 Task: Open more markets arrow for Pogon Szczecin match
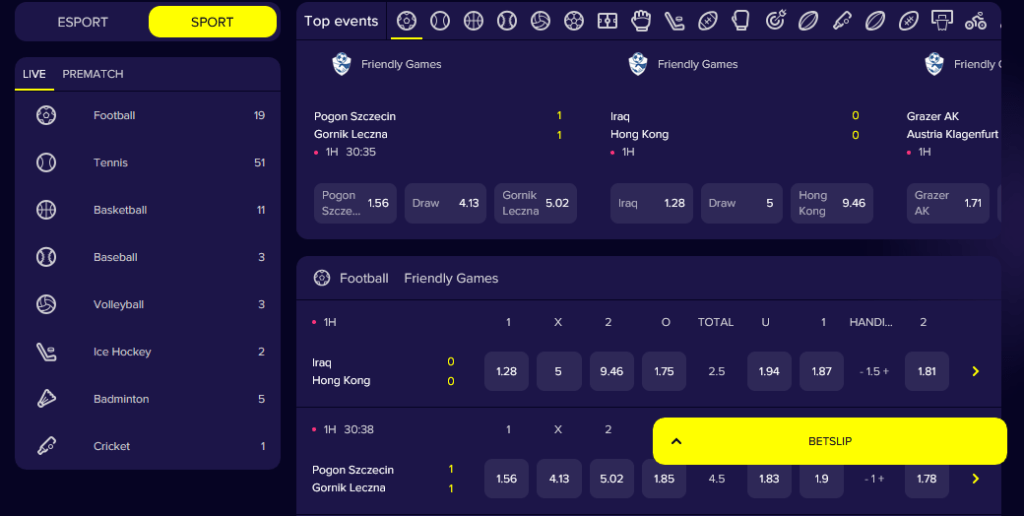(x=976, y=479)
